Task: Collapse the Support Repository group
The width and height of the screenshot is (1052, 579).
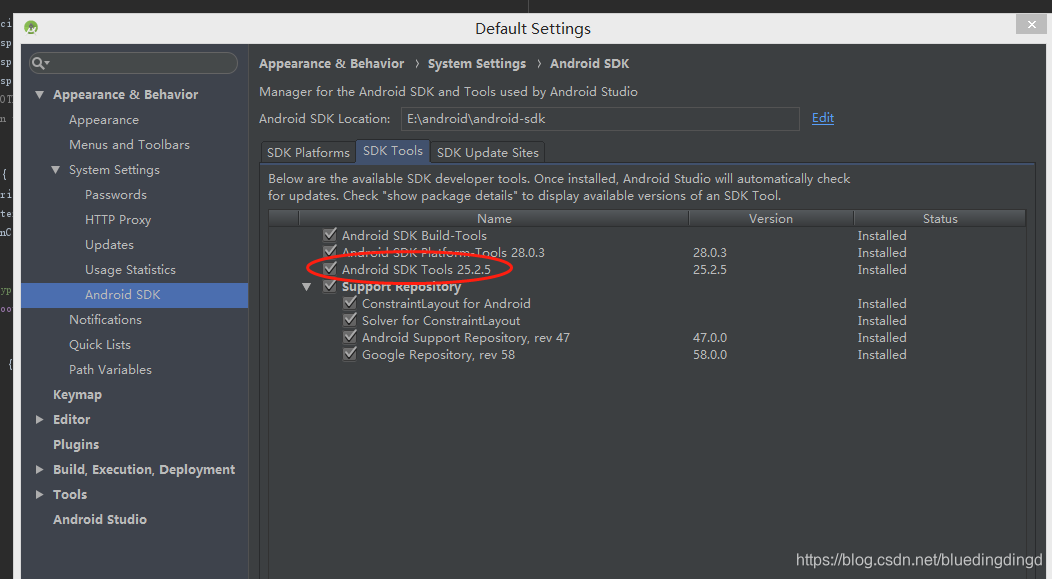Action: pos(307,287)
